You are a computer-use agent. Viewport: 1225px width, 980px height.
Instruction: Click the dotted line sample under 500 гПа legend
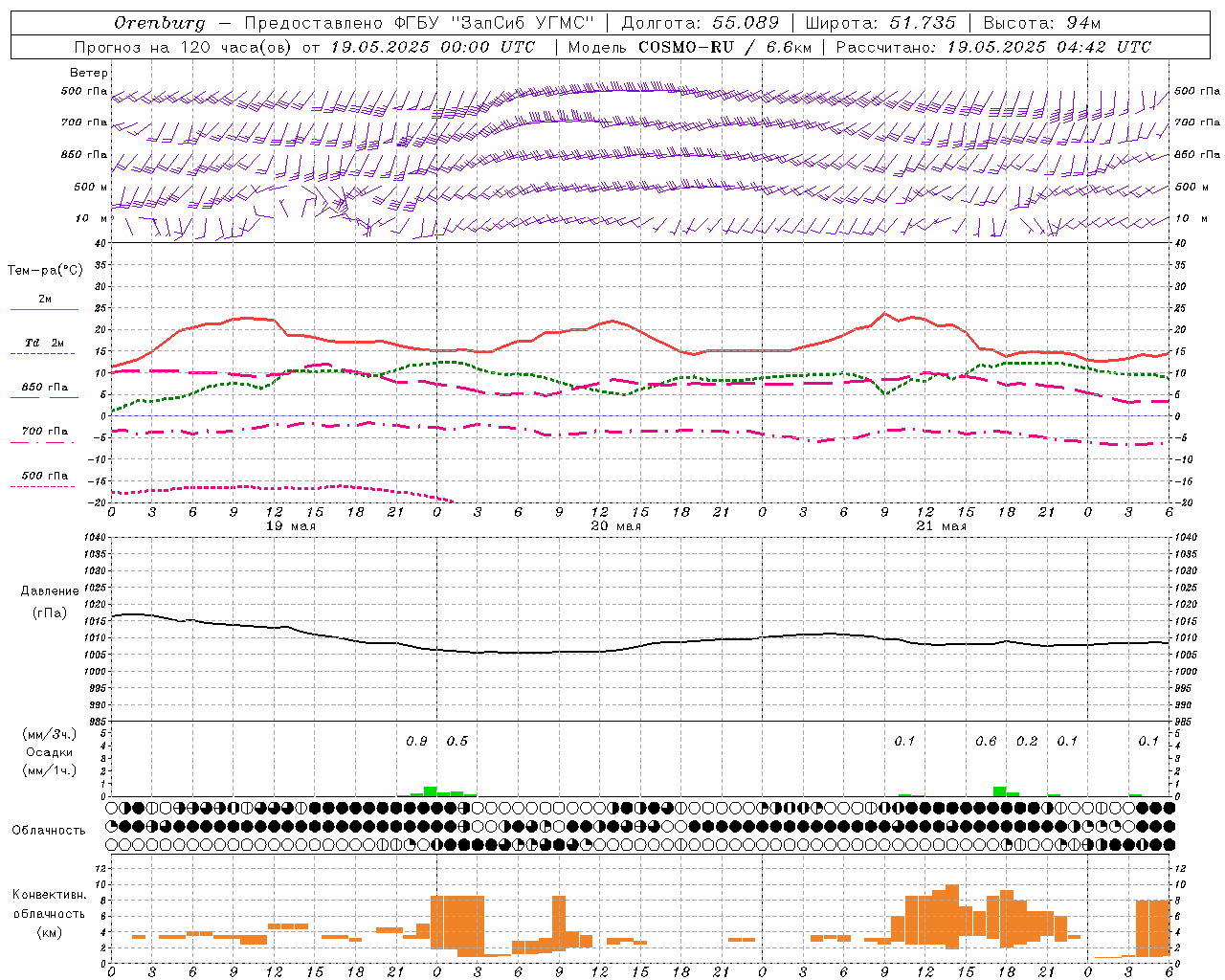tap(44, 486)
